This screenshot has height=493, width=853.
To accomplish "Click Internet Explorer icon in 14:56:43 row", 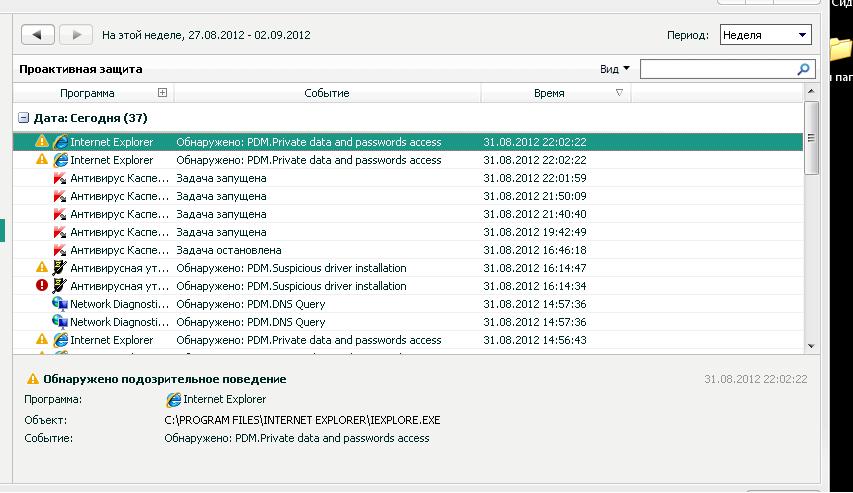I will [x=60, y=340].
